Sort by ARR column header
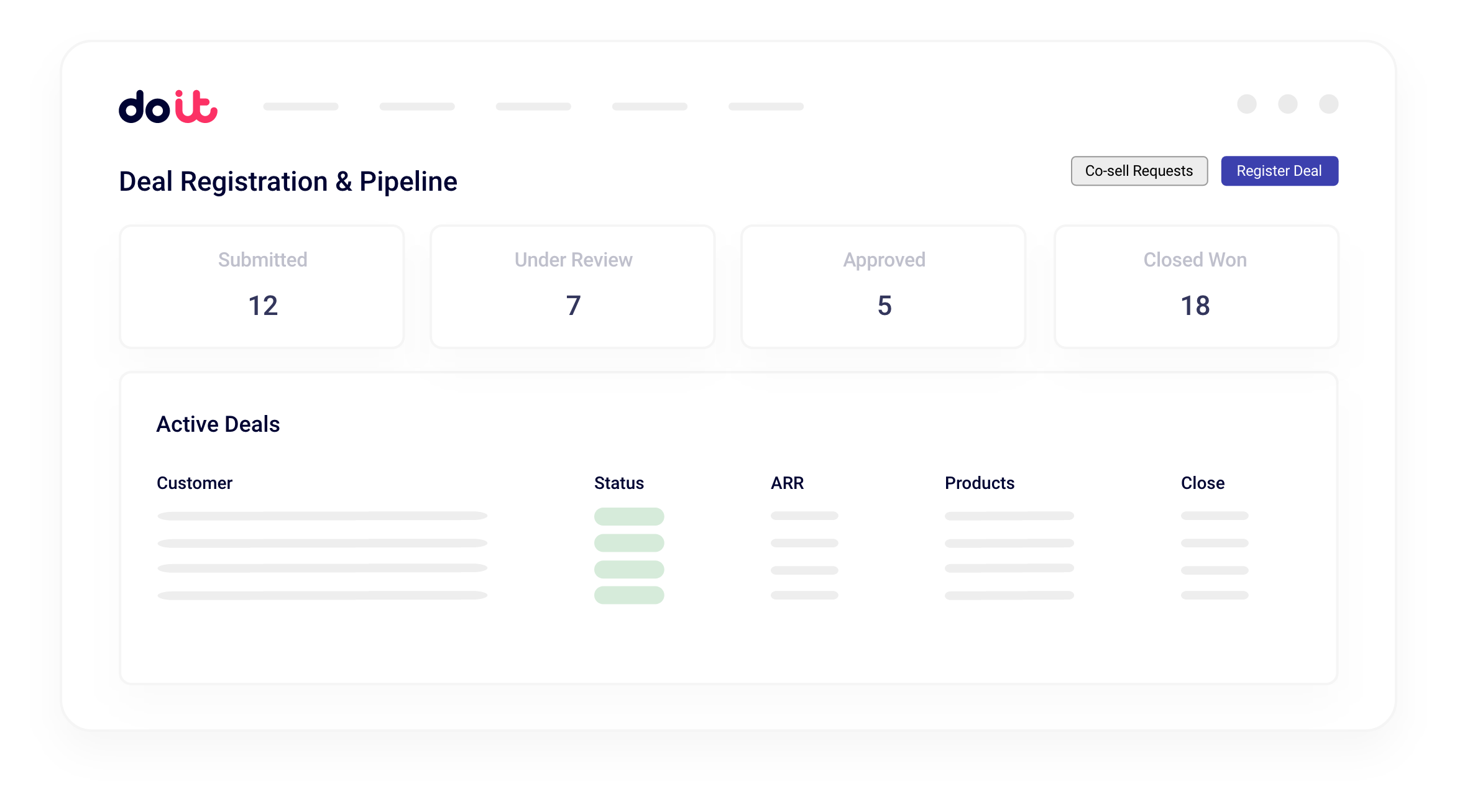The image size is (1457, 812). (787, 483)
